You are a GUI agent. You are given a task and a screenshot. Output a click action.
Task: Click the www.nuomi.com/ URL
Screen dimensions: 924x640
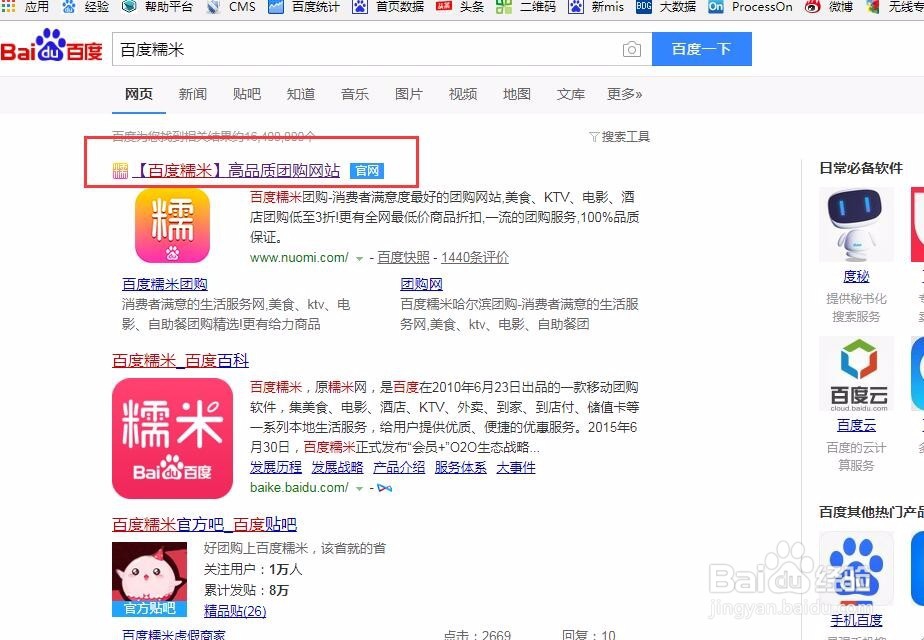click(299, 258)
